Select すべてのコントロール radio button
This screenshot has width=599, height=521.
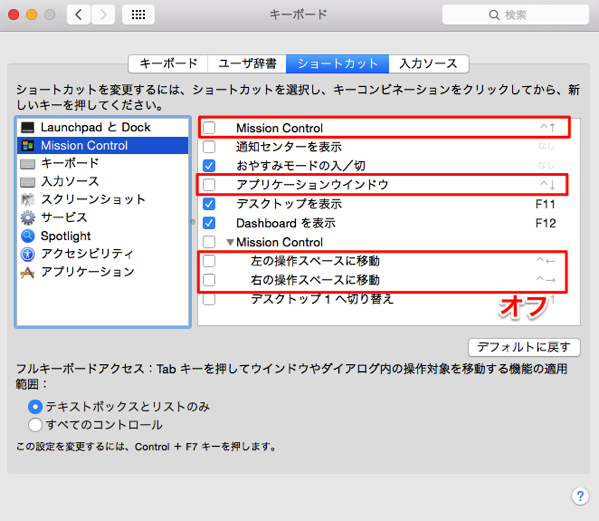click(35, 425)
